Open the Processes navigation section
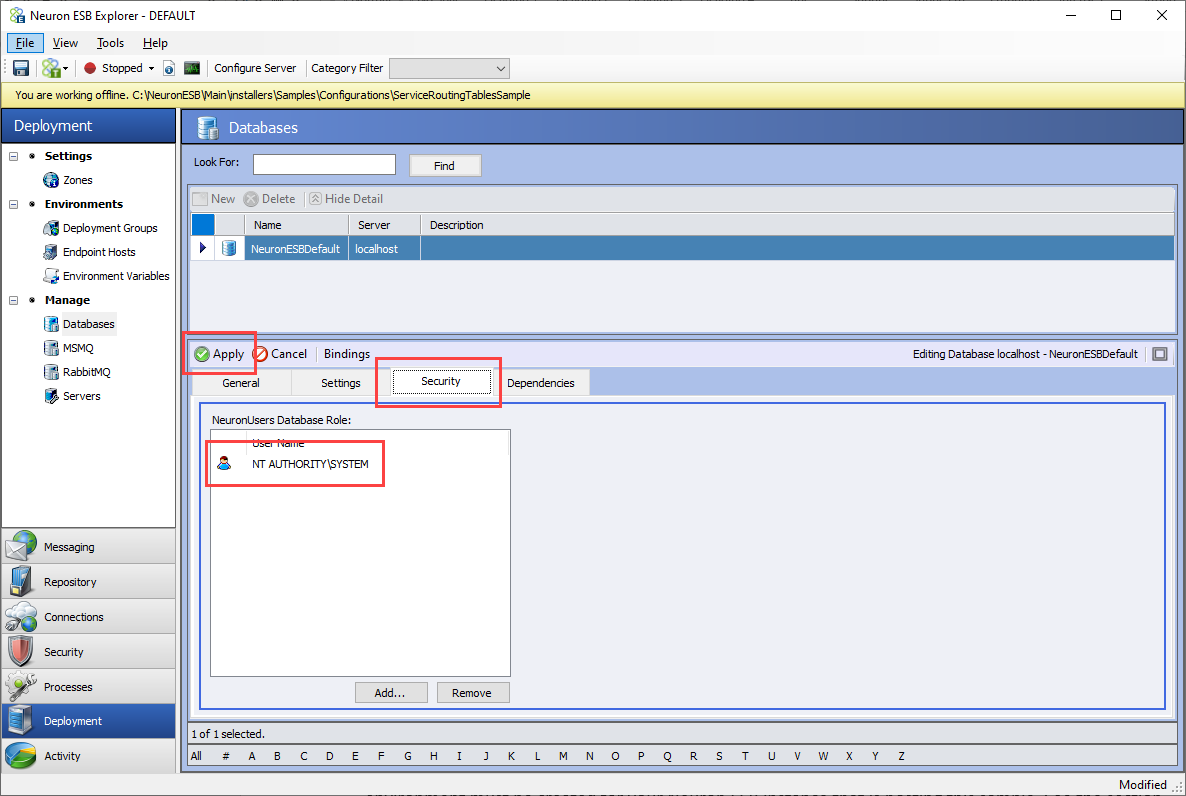This screenshot has height=796, width=1186. (88, 686)
